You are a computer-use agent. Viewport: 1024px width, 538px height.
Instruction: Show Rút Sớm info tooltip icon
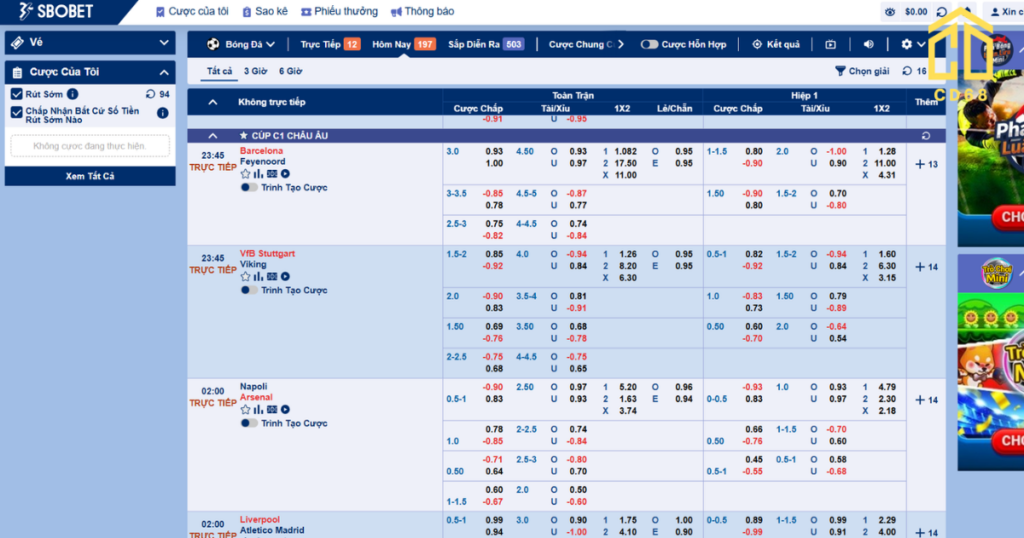pos(72,94)
